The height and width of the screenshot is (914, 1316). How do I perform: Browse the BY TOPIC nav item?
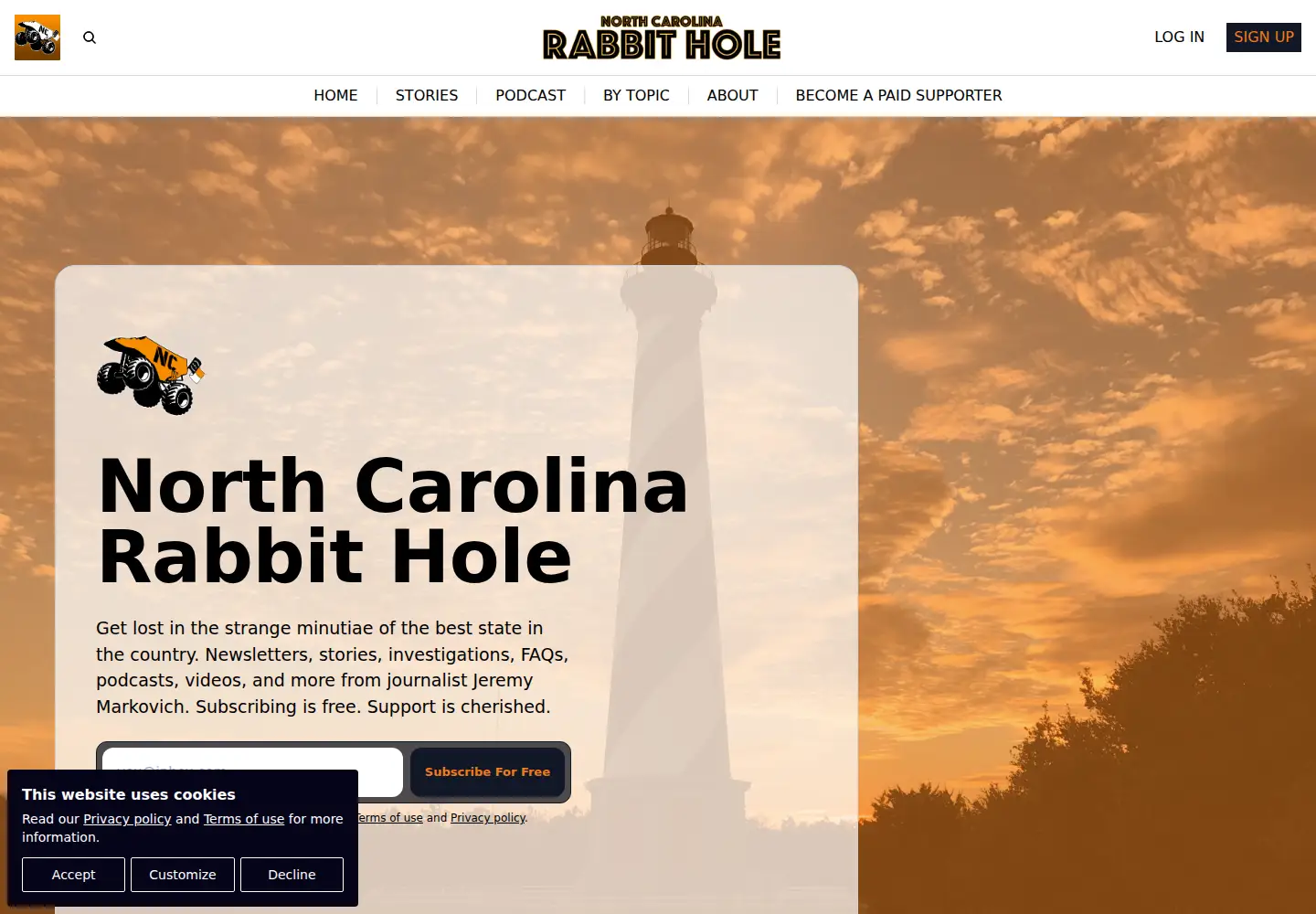click(636, 95)
